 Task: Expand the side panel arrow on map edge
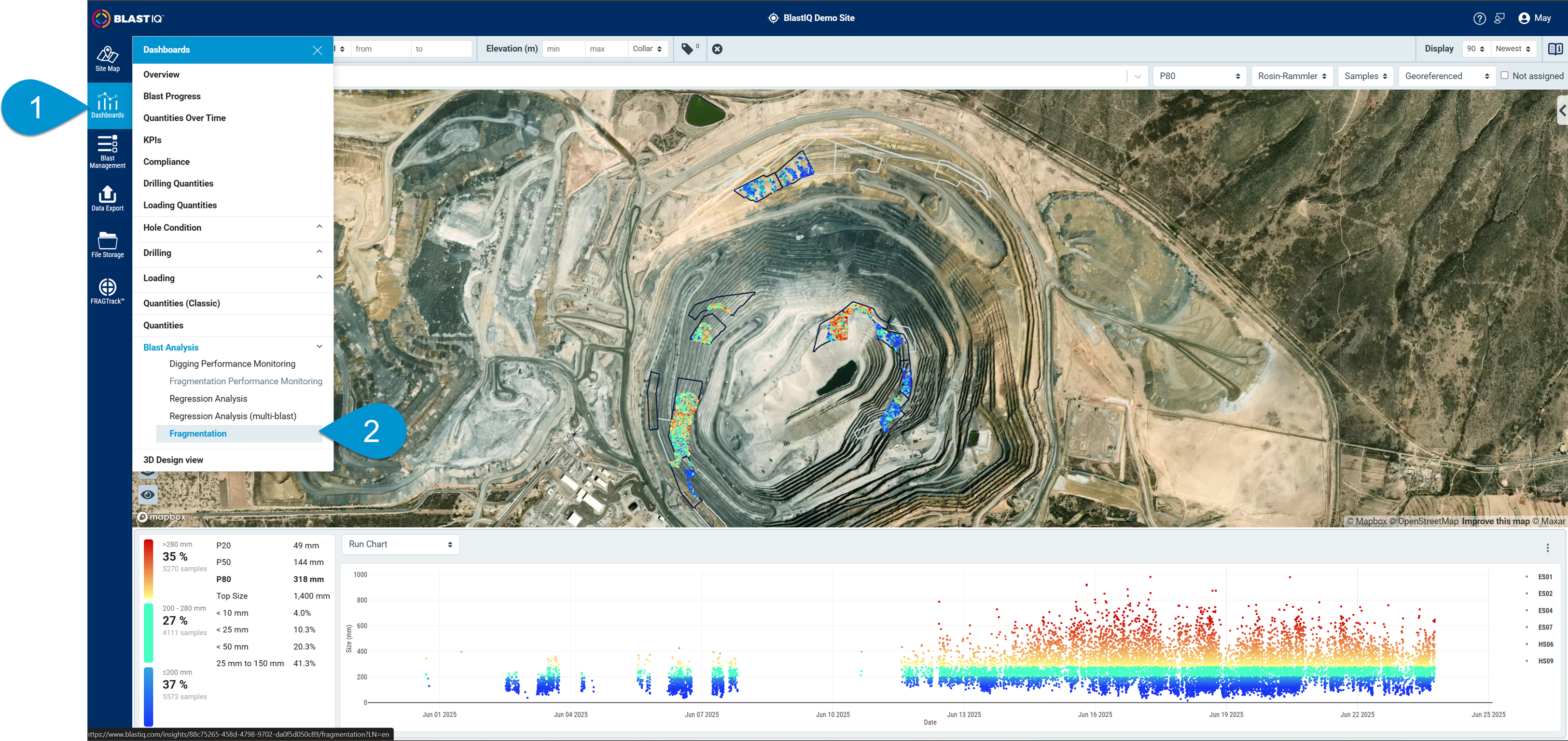point(1562,110)
